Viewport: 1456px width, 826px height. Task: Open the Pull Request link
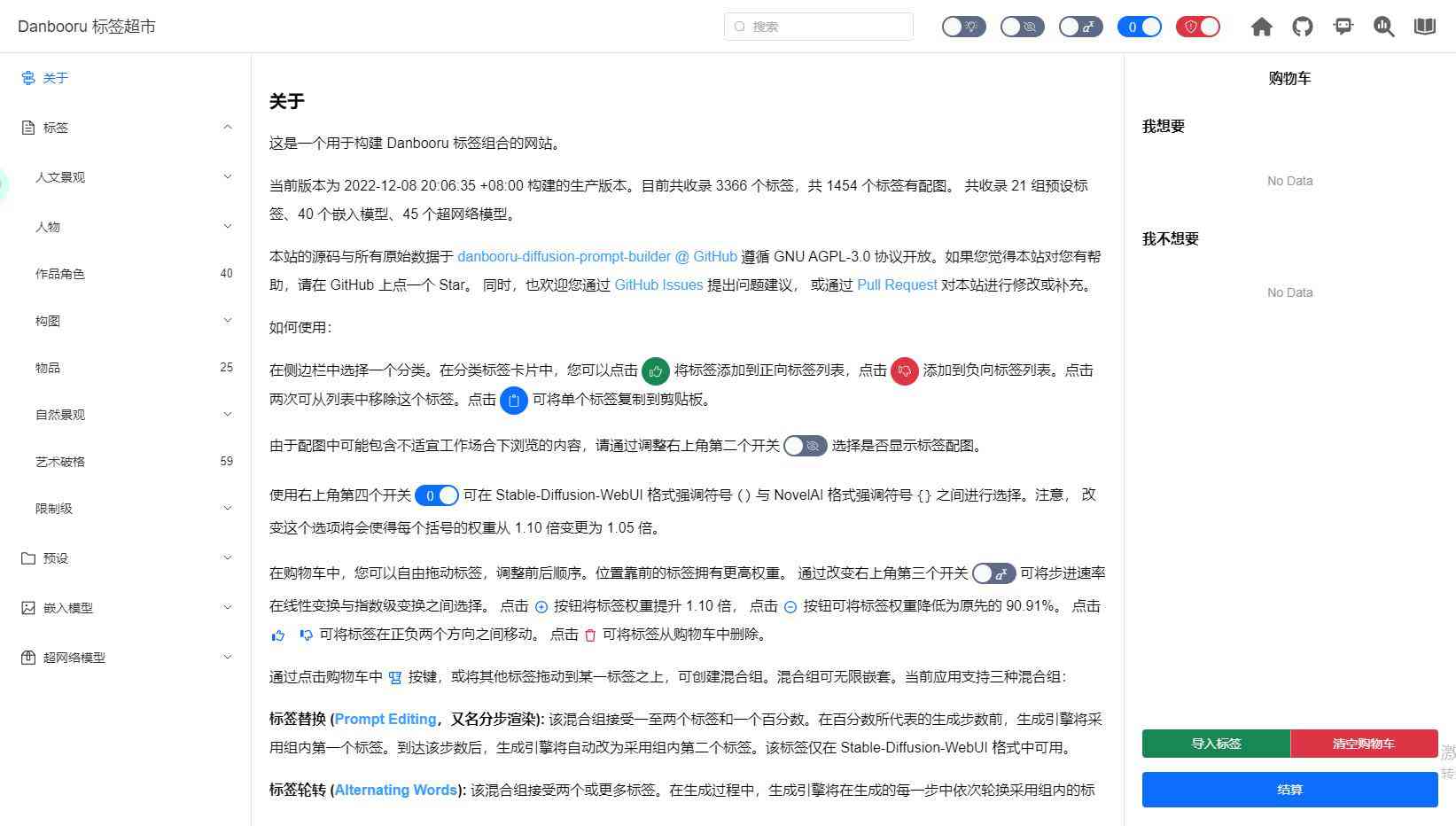click(x=897, y=285)
